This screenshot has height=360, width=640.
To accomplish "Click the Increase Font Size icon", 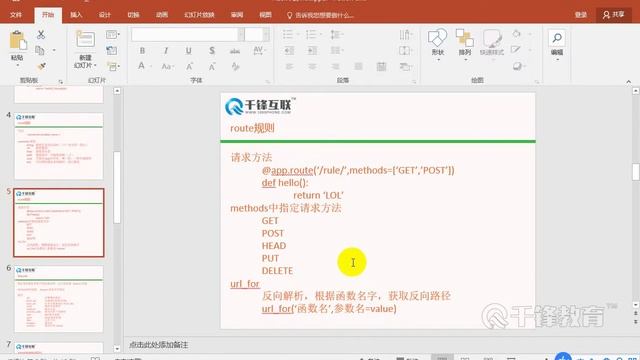I will pos(189,66).
